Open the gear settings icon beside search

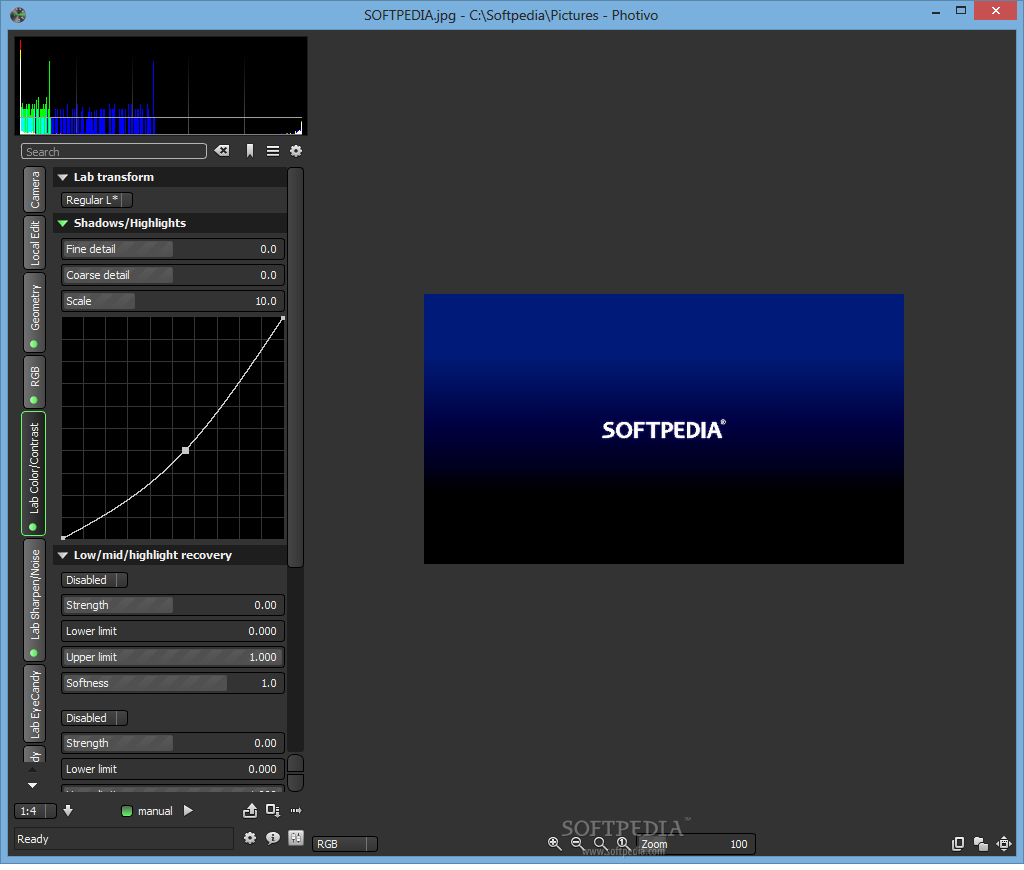(x=296, y=151)
